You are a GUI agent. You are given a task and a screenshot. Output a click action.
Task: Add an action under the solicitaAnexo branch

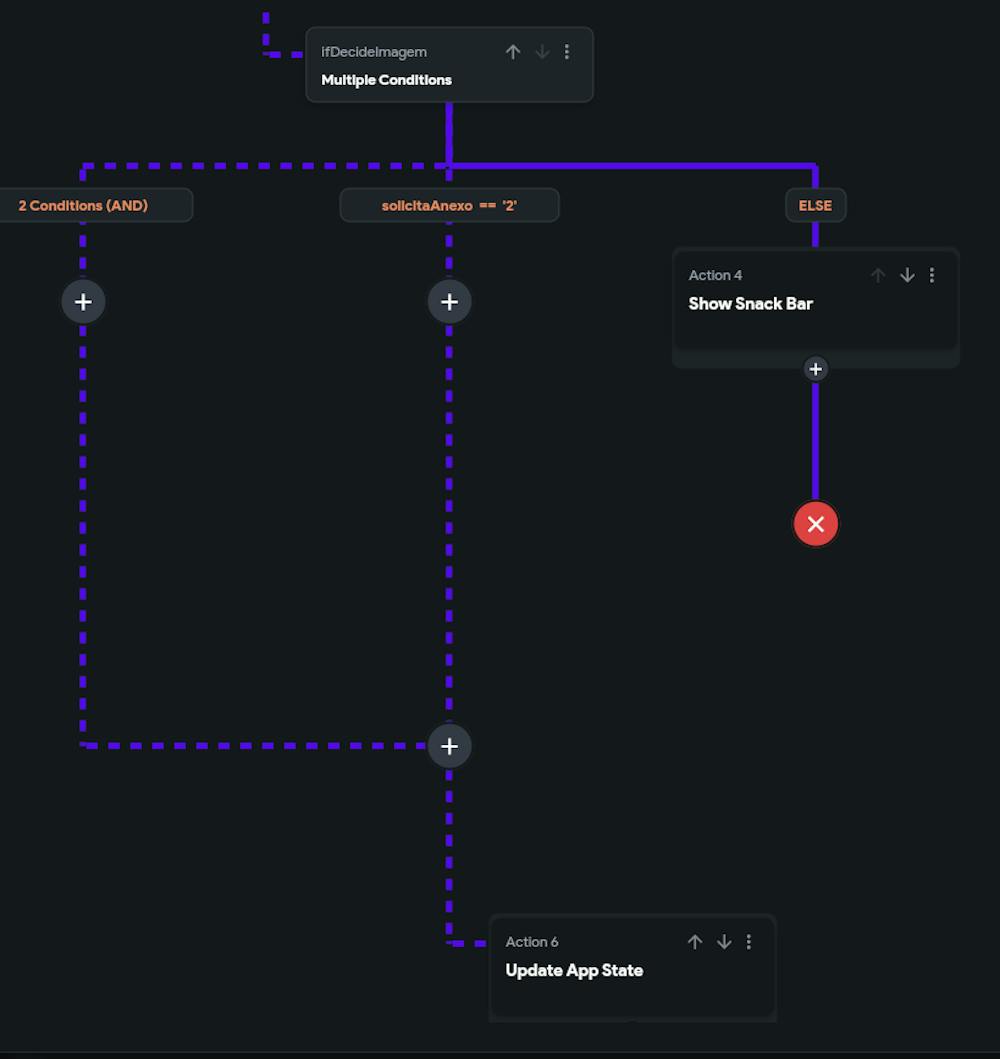point(449,301)
